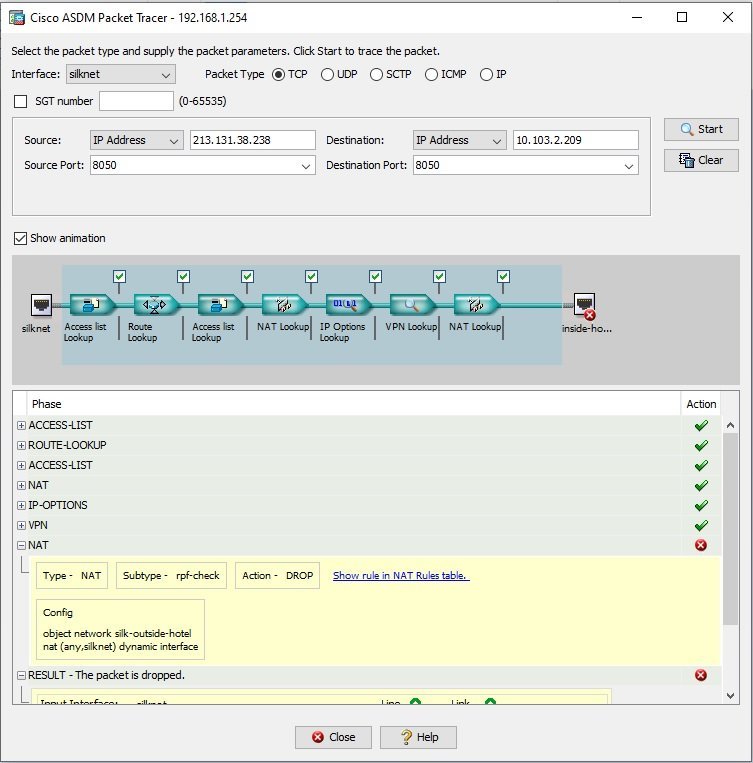Image resolution: width=753 pixels, height=763 pixels.
Task: Open the Destination type IP Address dropdown
Action: [459, 140]
